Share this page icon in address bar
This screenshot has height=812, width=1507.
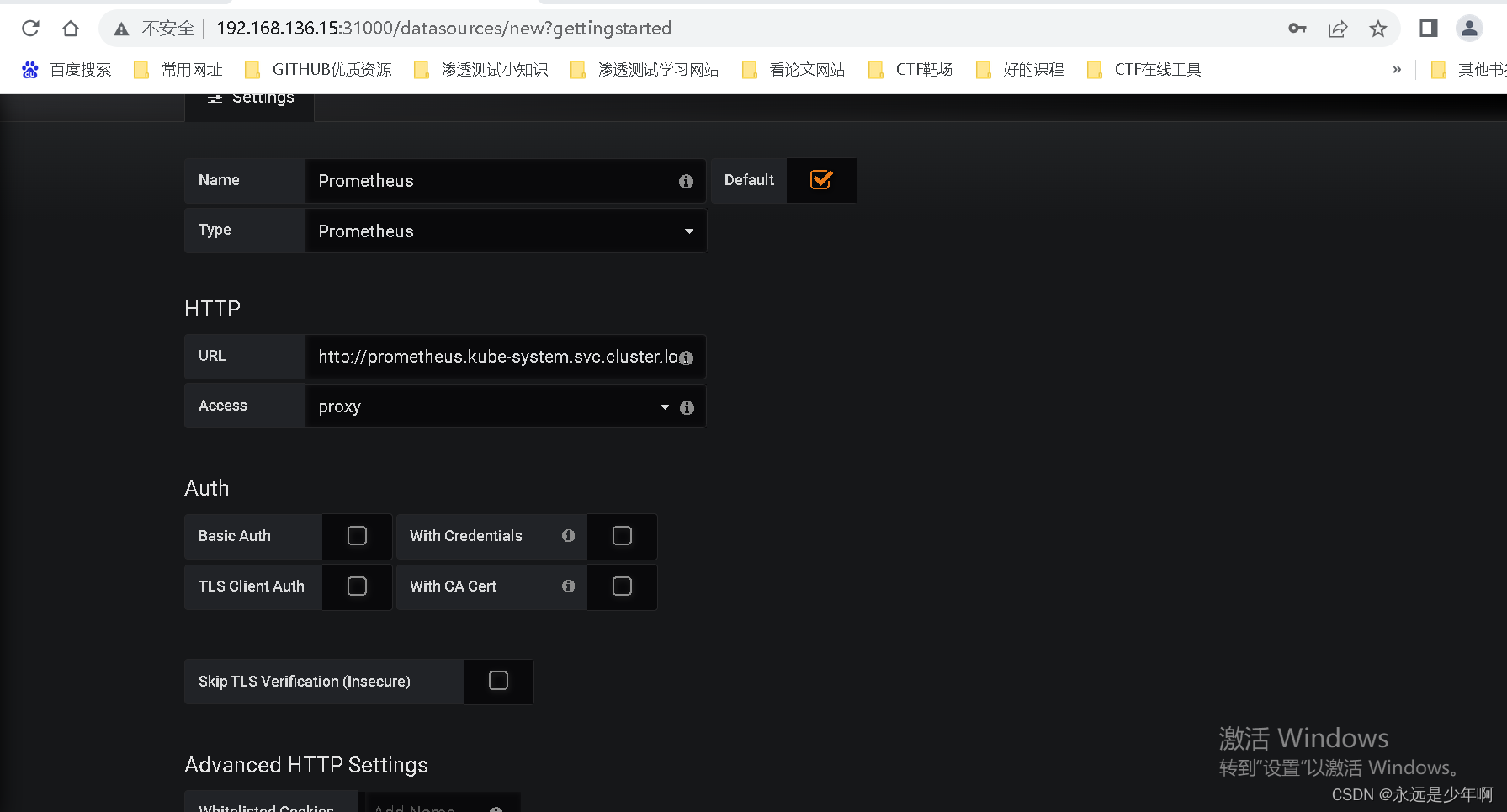tap(1338, 29)
